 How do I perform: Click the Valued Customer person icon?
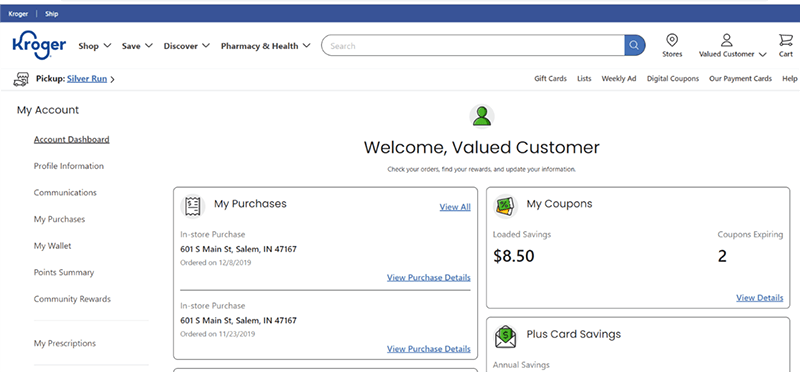pyautogui.click(x=727, y=40)
